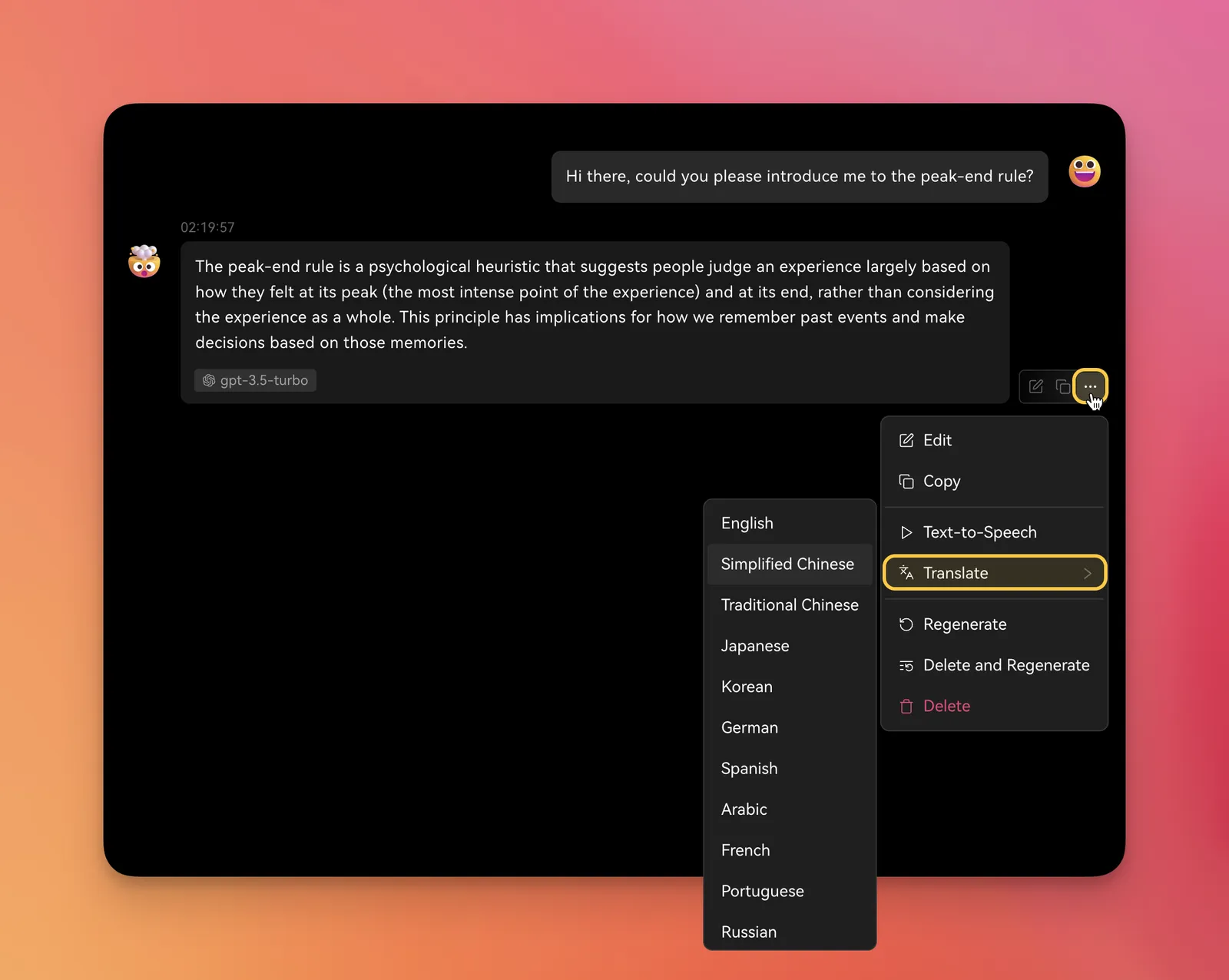Click the user's peak-end rule message bubble

(x=799, y=177)
